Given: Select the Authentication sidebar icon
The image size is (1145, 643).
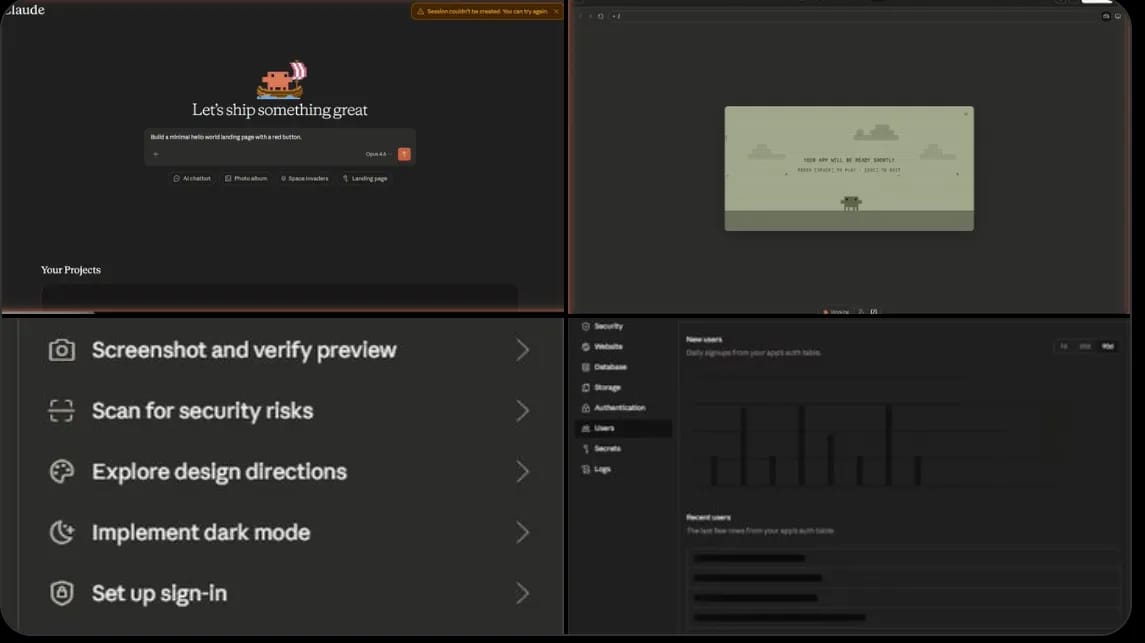Looking at the screenshot, I should pyautogui.click(x=585, y=407).
